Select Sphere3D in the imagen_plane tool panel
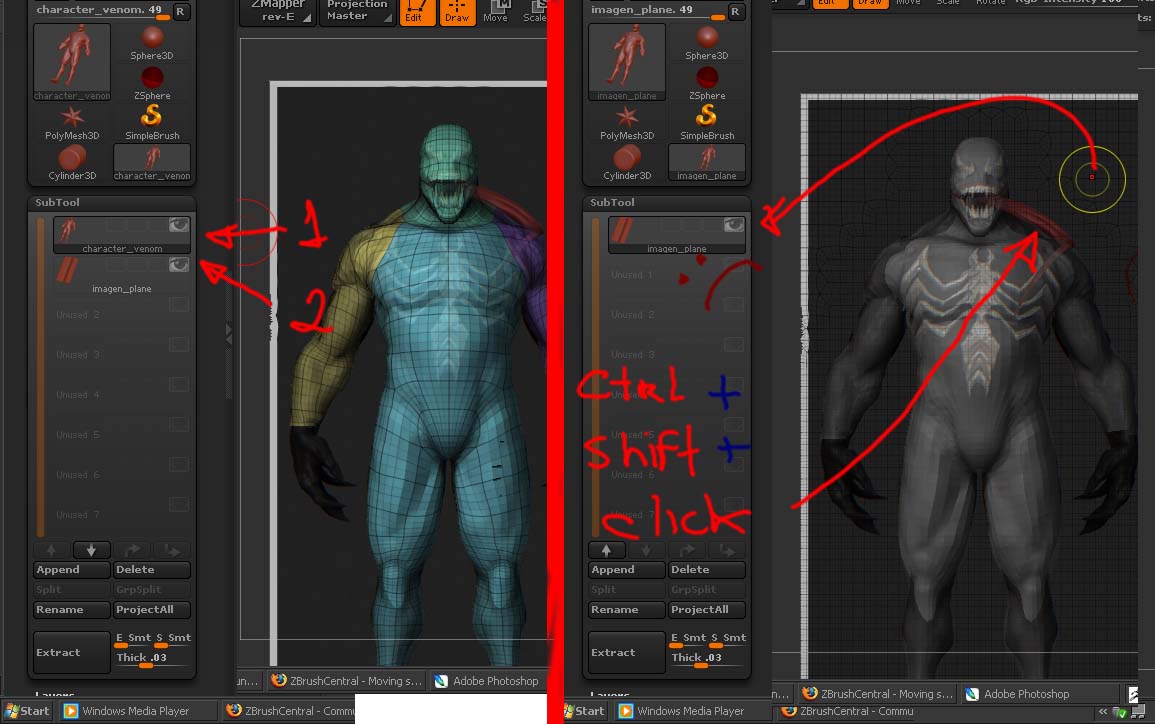This screenshot has height=724, width=1155. [x=706, y=43]
